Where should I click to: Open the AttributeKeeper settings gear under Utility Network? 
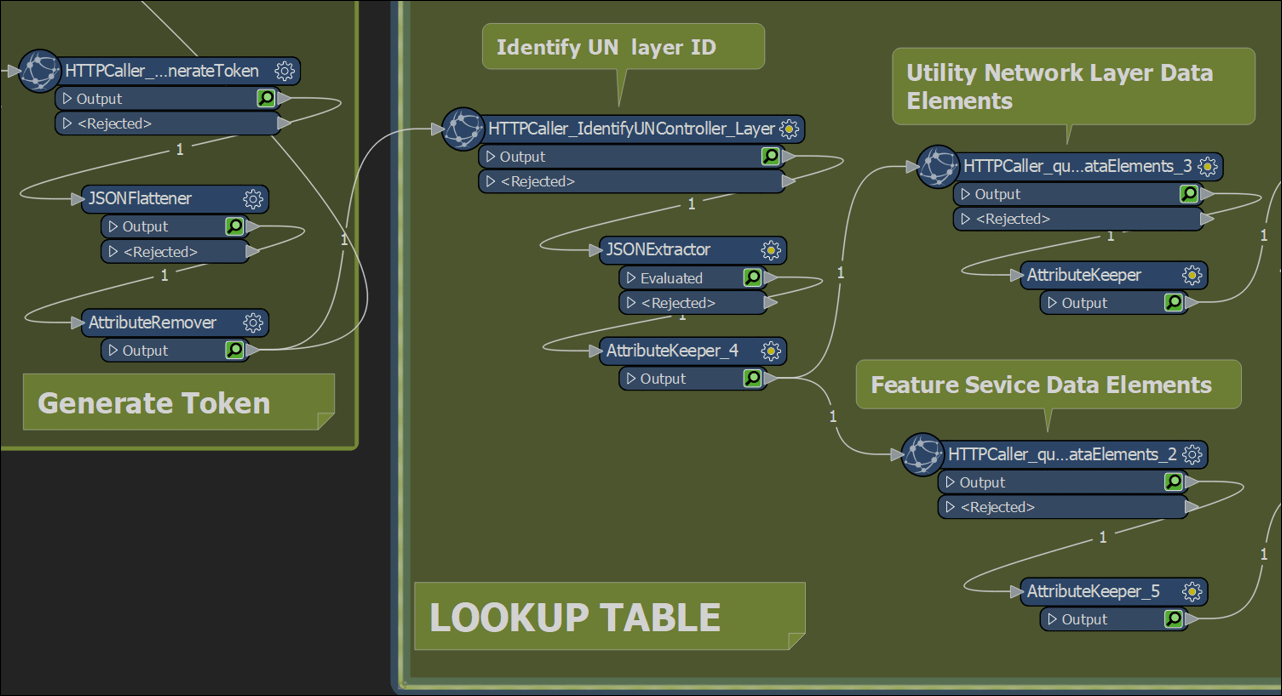(1191, 275)
